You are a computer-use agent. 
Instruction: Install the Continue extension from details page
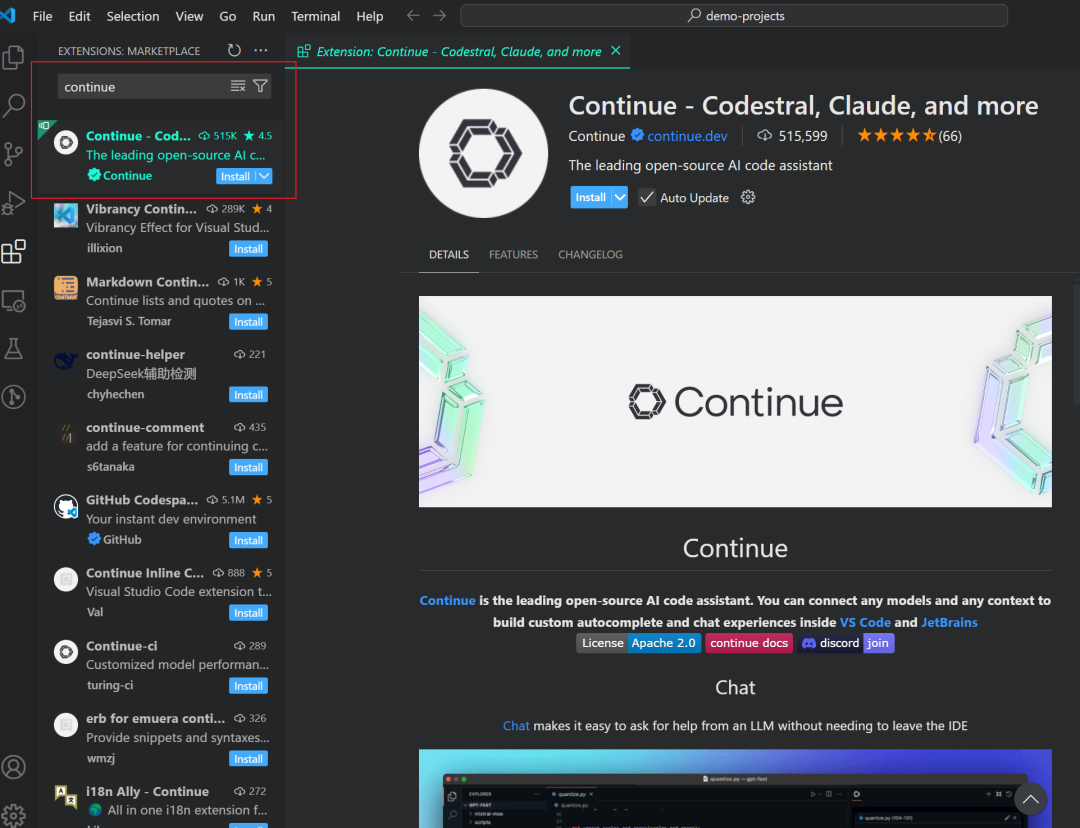pyautogui.click(x=591, y=197)
